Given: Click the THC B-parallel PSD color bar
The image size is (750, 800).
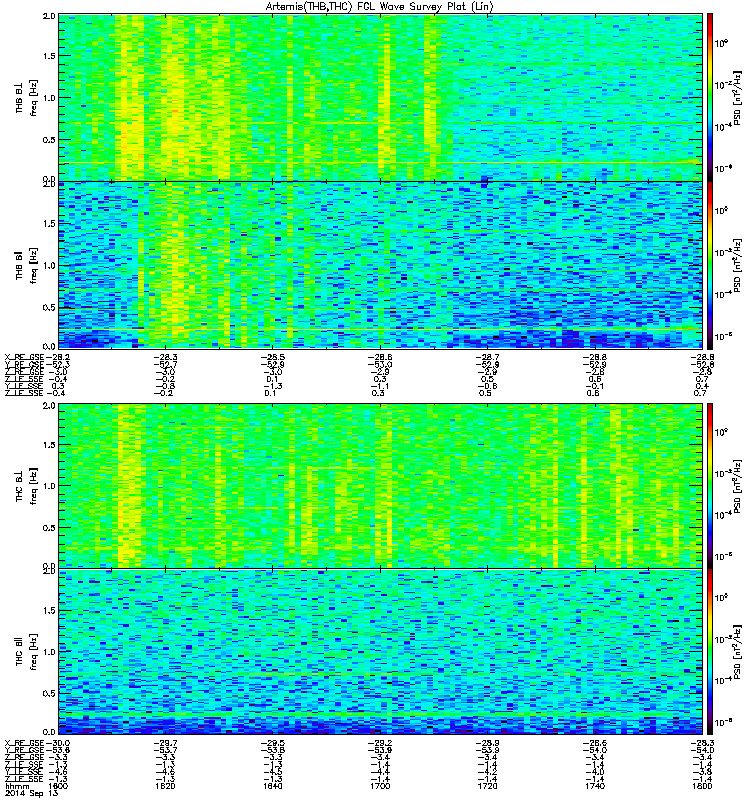Looking at the screenshot, I should pos(709,652).
